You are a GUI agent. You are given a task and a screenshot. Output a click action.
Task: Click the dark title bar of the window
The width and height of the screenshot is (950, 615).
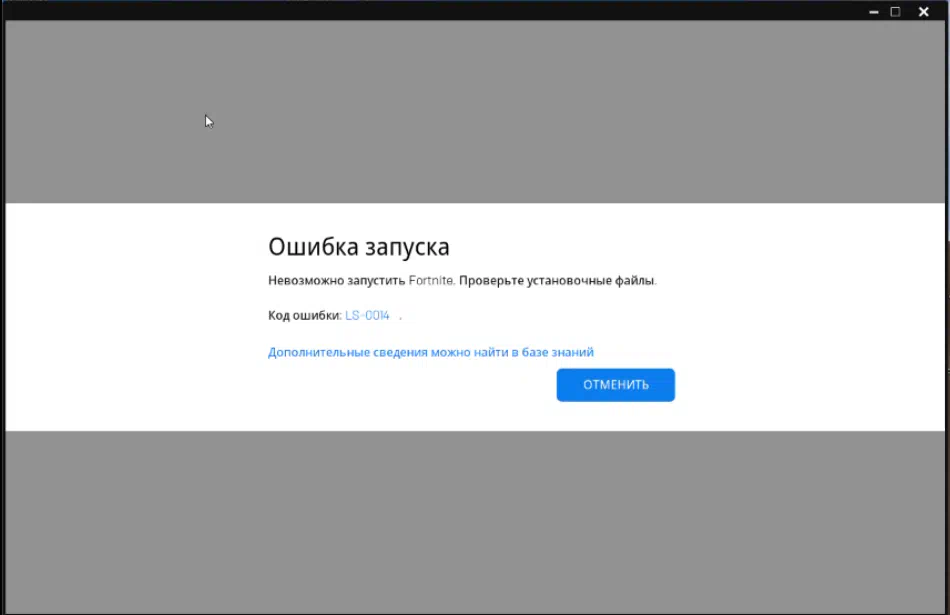[x=450, y=11]
